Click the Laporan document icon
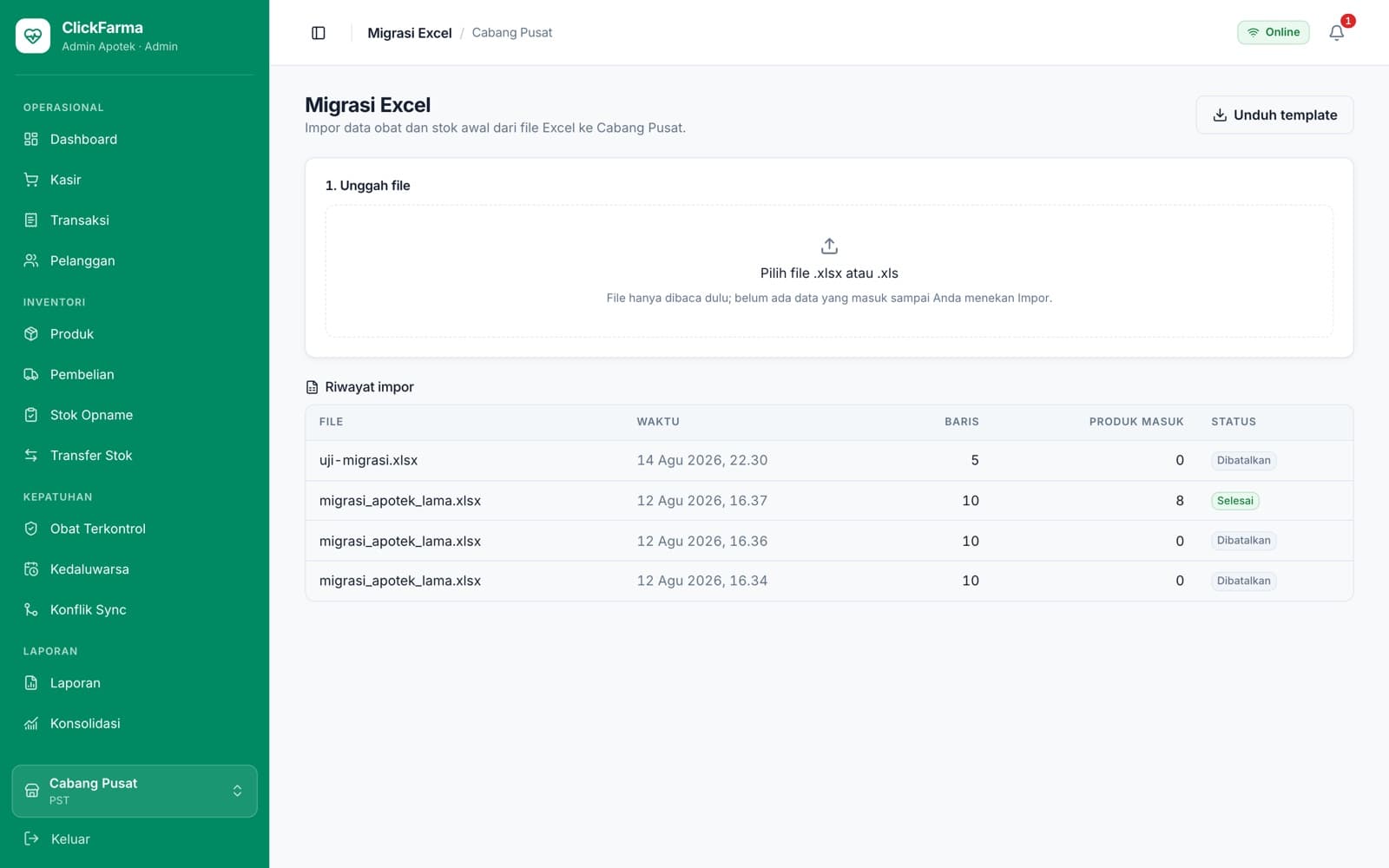This screenshot has width=1389, height=868. click(x=31, y=683)
